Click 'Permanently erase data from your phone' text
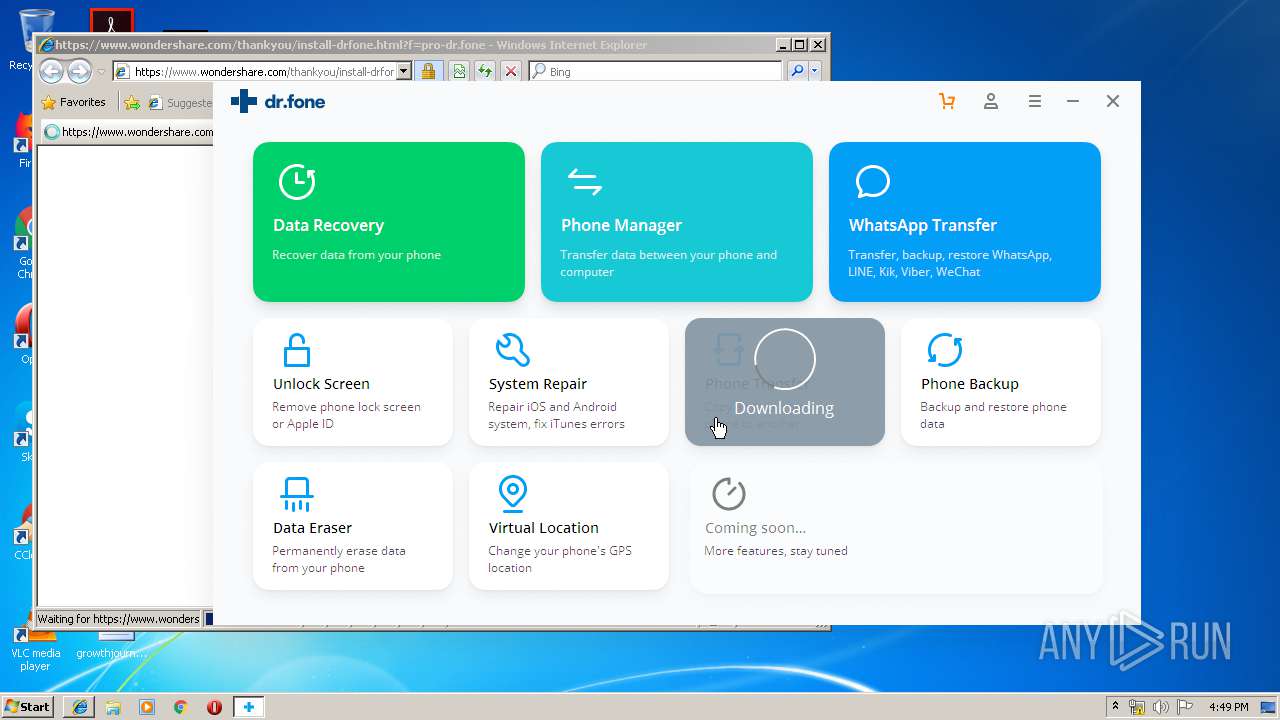Image resolution: width=1280 pixels, height=720 pixels. [339, 559]
